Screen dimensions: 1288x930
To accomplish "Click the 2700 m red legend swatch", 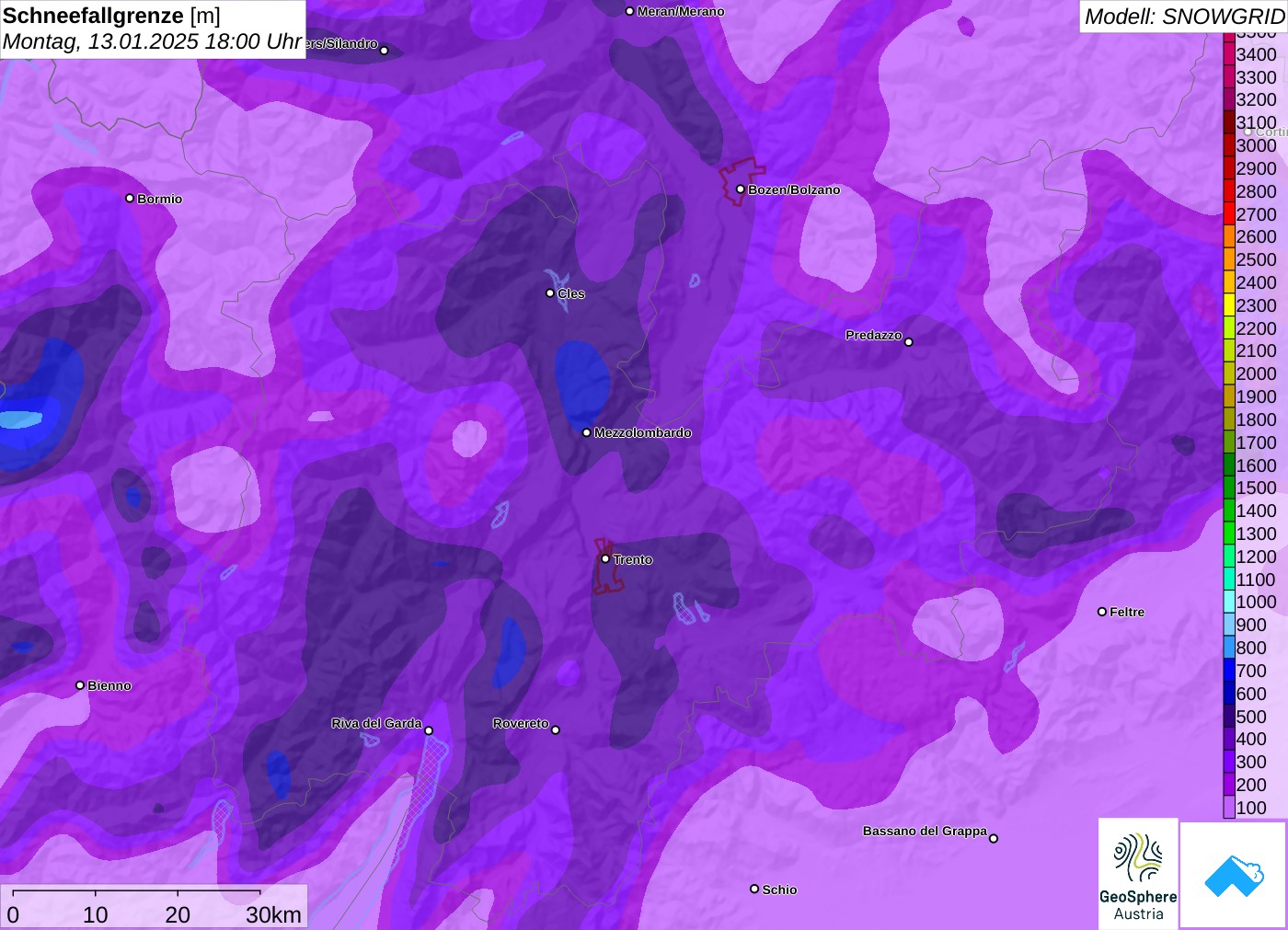I will pyautogui.click(x=1229, y=214).
